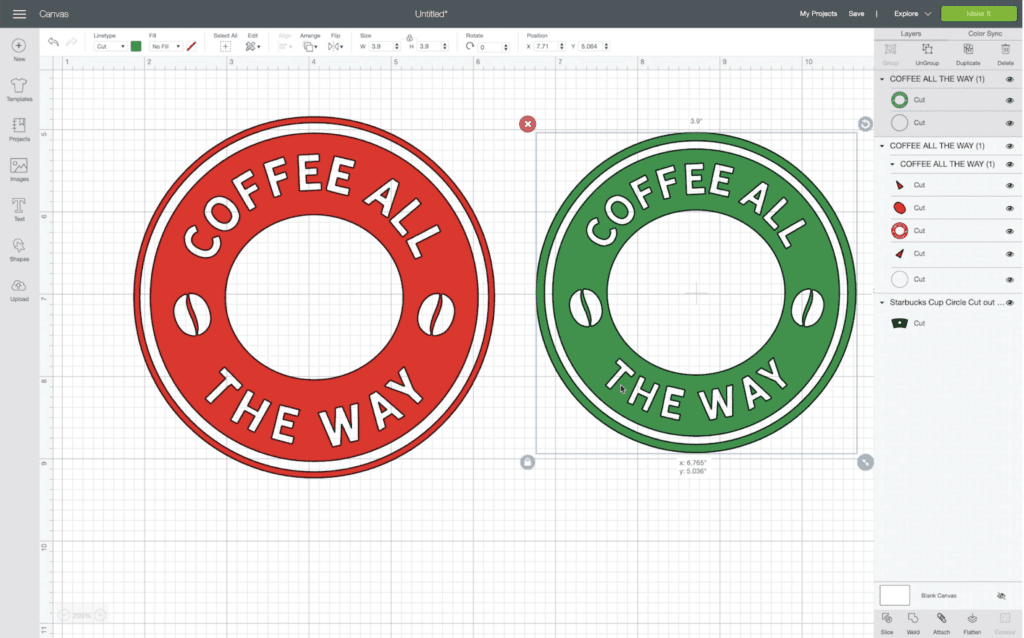Open the Upload panel

19,290
